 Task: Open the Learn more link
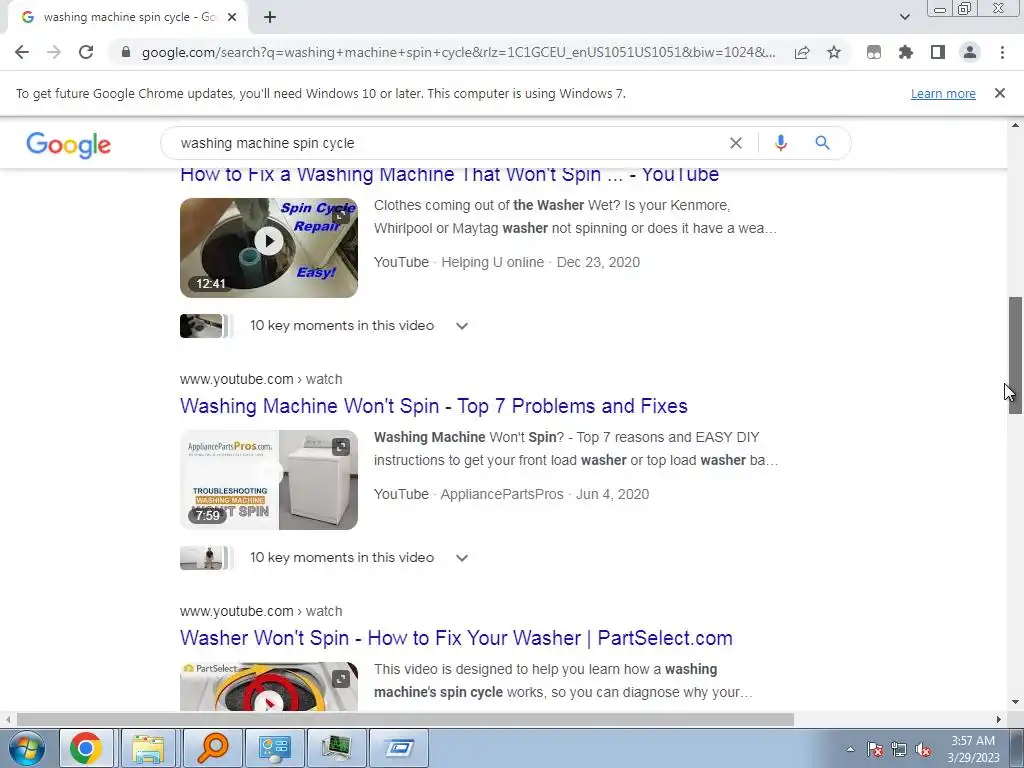[943, 93]
